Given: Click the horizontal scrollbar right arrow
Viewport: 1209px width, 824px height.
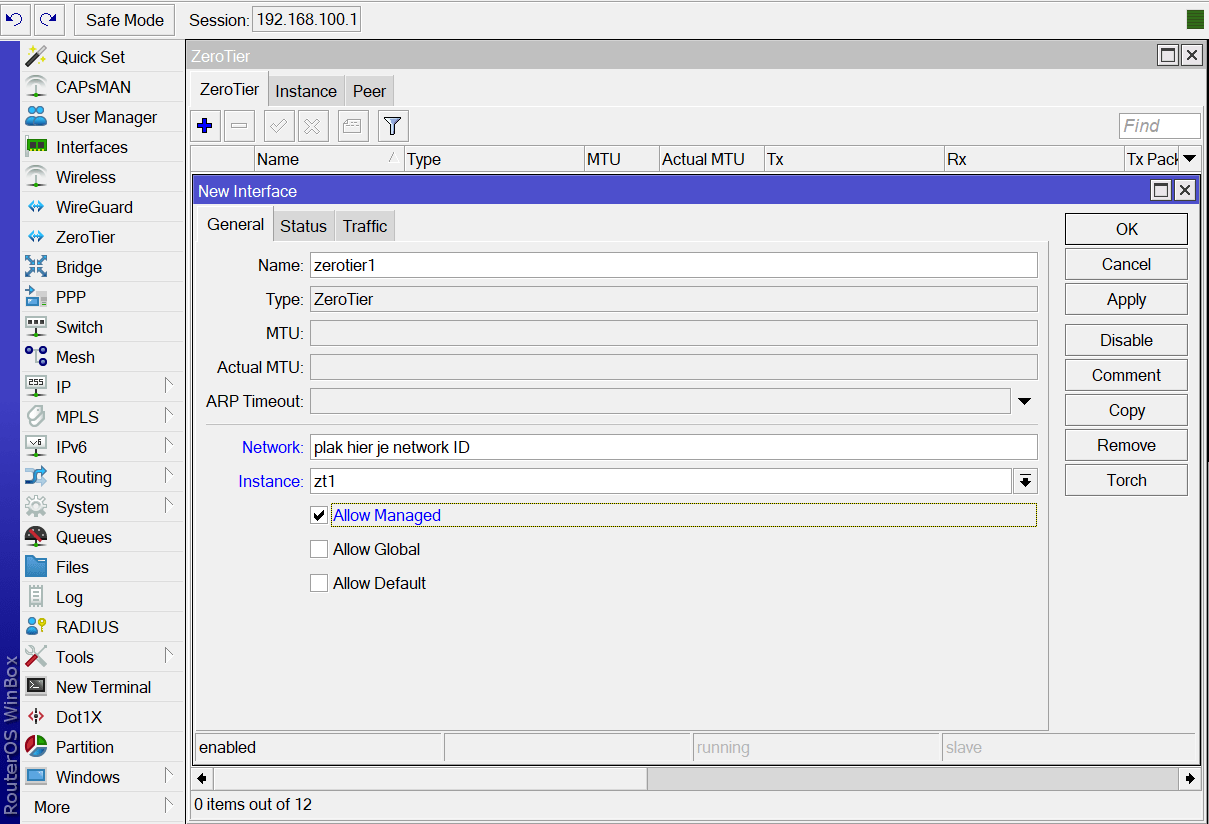Looking at the screenshot, I should click(x=1189, y=778).
